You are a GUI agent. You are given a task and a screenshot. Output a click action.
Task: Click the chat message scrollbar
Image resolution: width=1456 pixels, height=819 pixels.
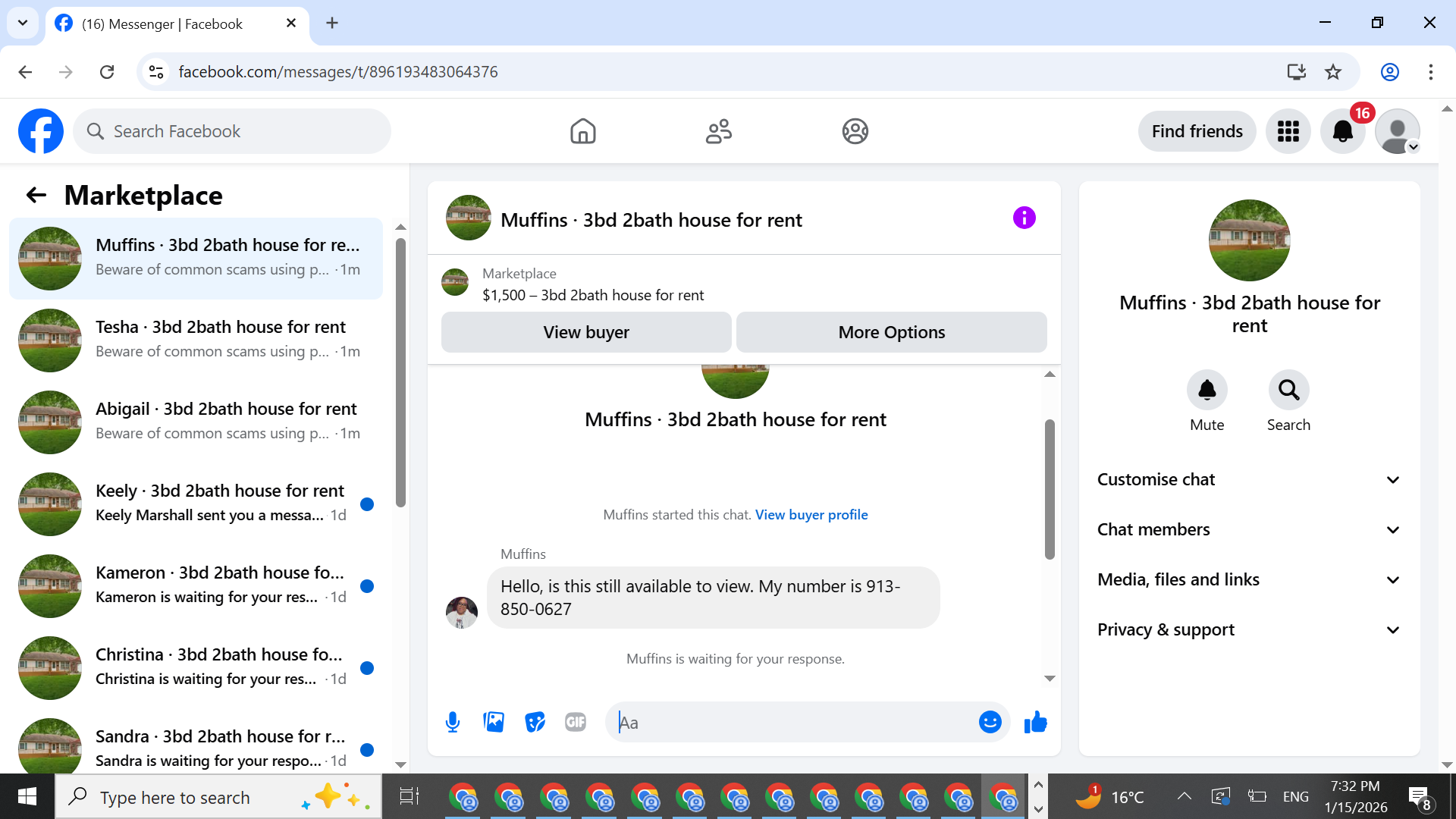point(1050,490)
